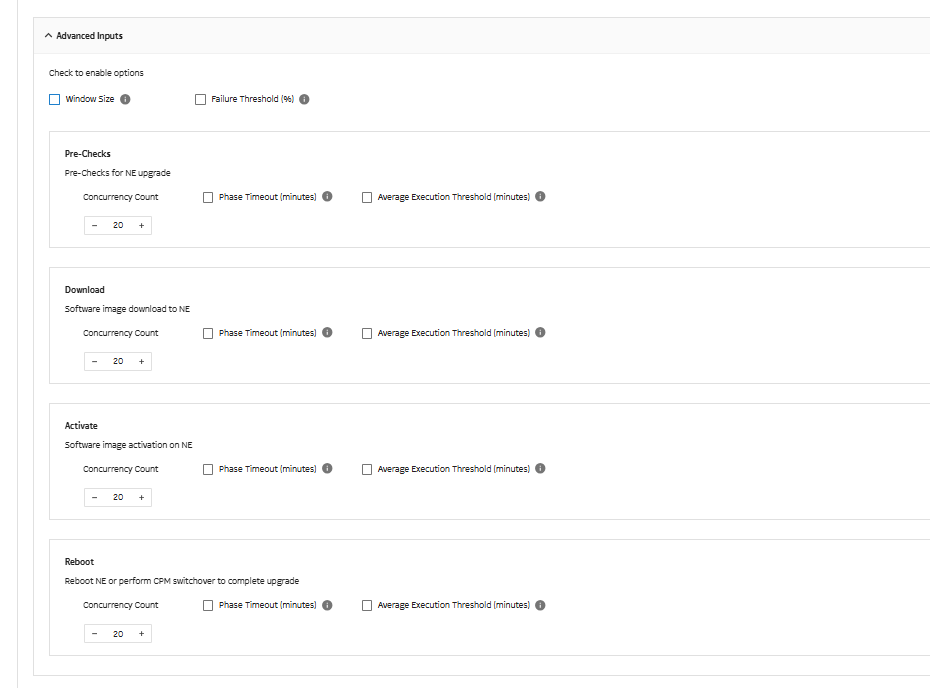Check Phase Timeout for Download phase
The width and height of the screenshot is (930, 688).
[208, 333]
